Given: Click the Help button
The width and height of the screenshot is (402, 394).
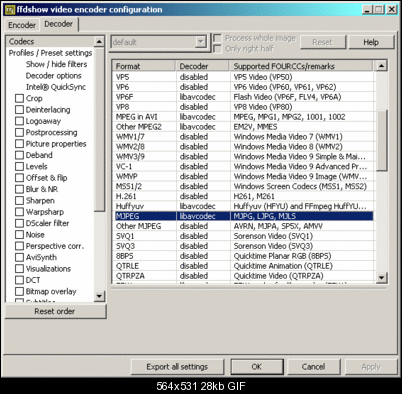Looking at the screenshot, I should coord(371,42).
